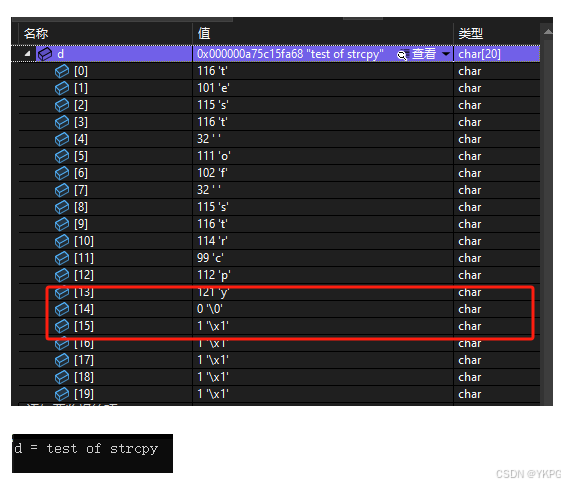Click the cube icon for element [10]
This screenshot has height=485, width=565.
pos(62,241)
